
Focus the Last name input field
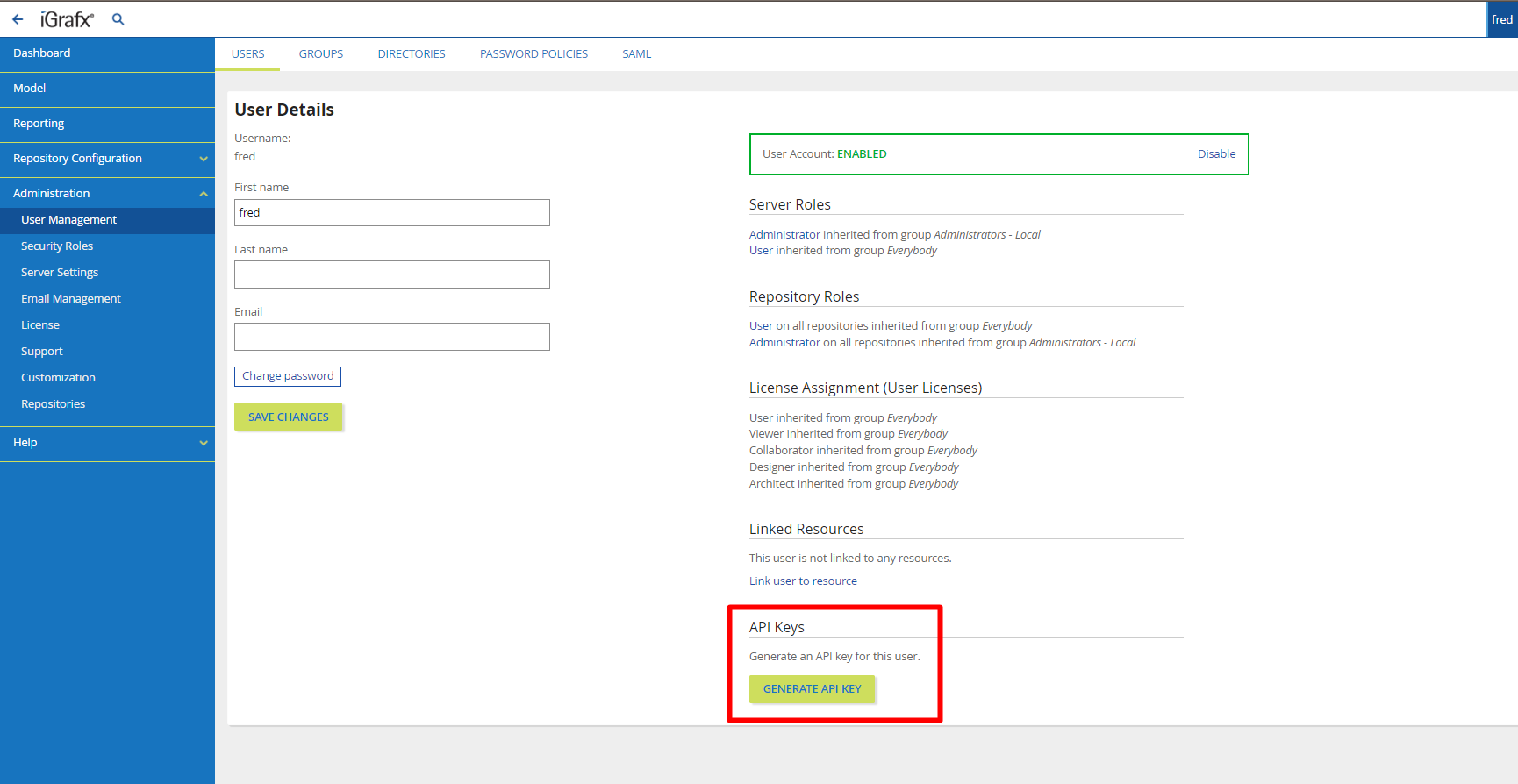pyautogui.click(x=391, y=274)
